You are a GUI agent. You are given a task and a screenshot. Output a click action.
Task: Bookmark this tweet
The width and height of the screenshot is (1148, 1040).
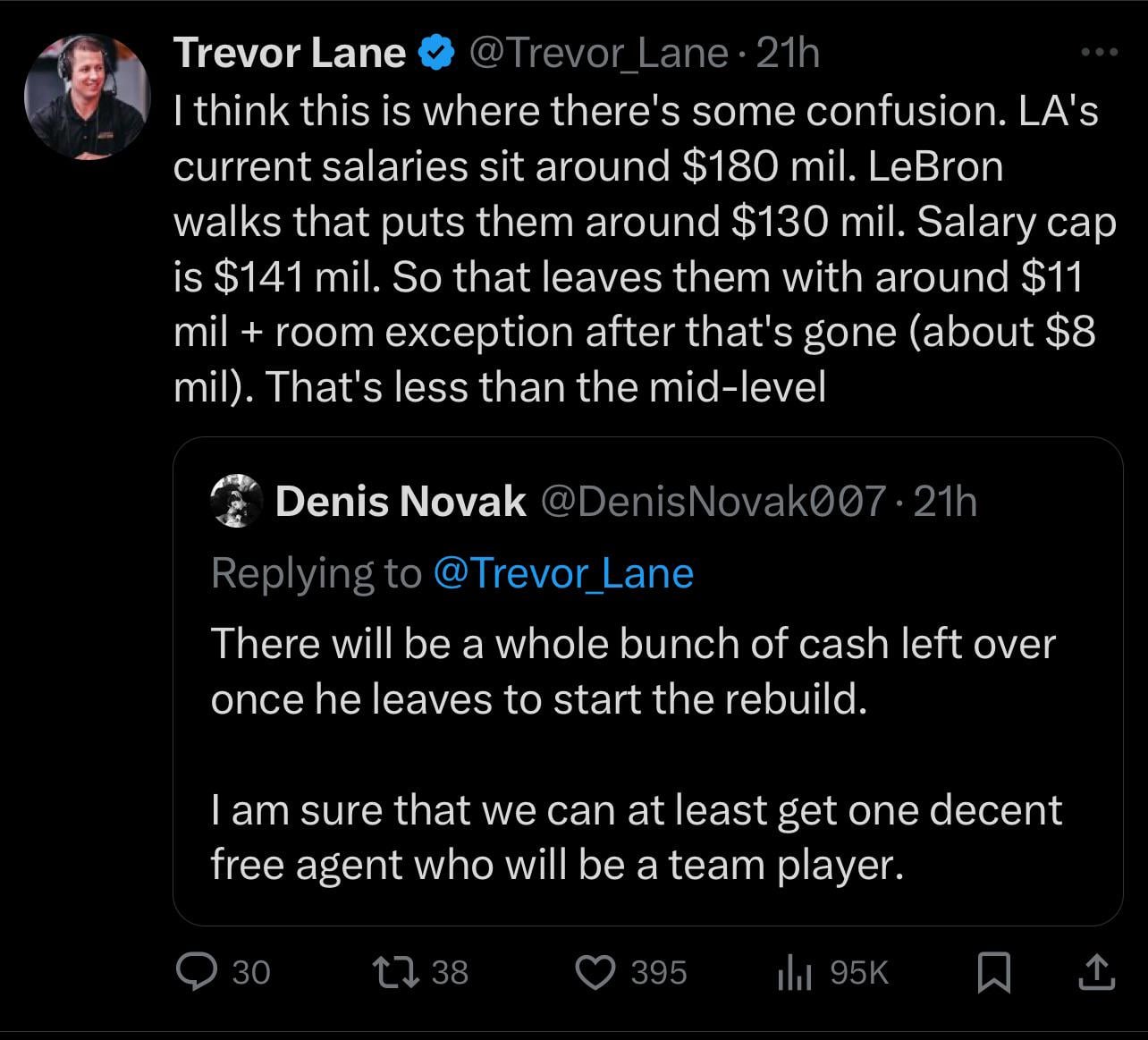[993, 972]
